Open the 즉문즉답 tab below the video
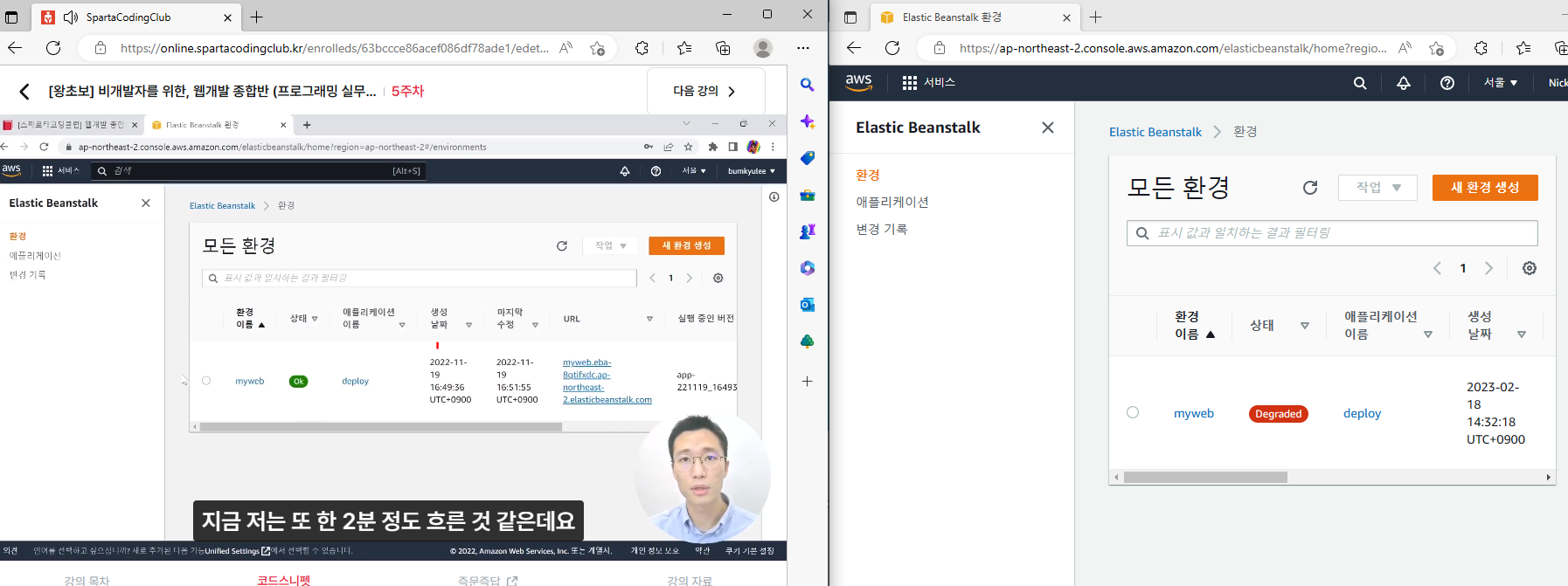Image resolution: width=1568 pixels, height=586 pixels. [488, 580]
